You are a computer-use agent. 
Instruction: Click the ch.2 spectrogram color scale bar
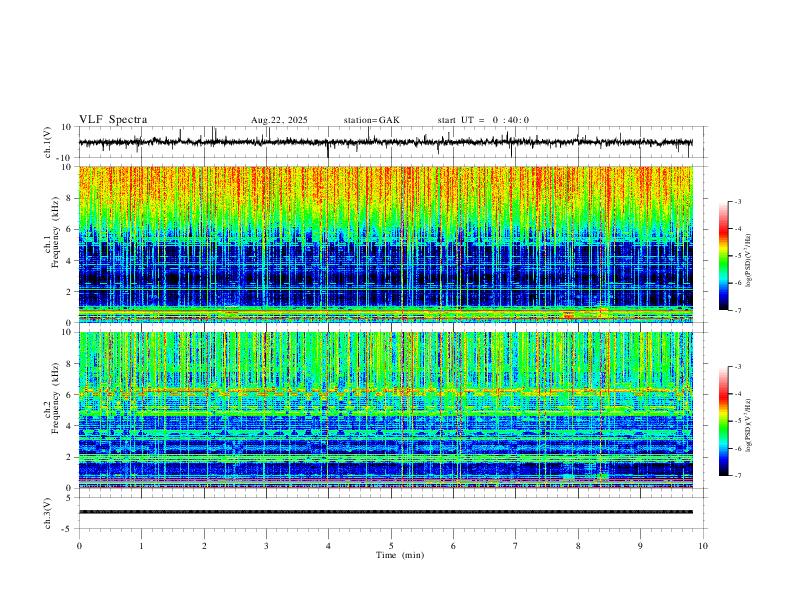[x=723, y=421]
